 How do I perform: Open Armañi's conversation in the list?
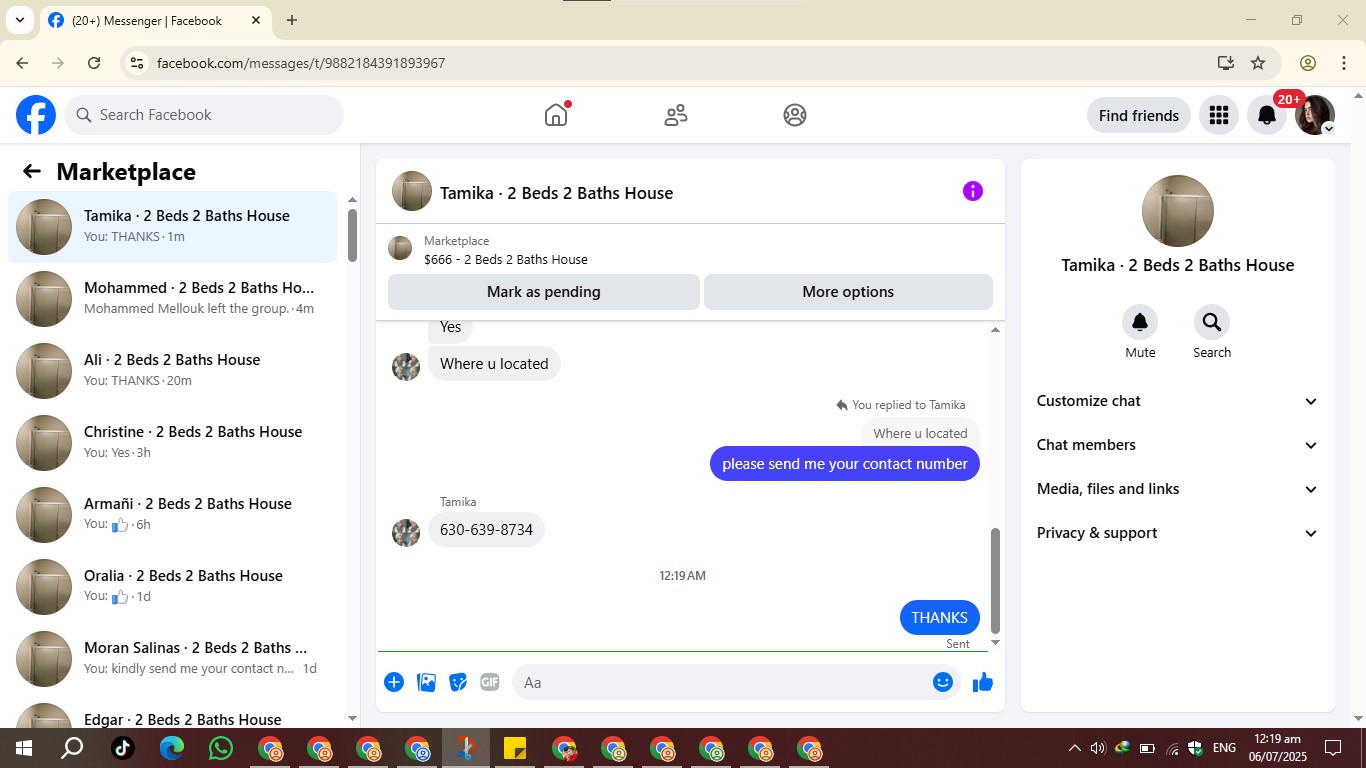pyautogui.click(x=173, y=515)
